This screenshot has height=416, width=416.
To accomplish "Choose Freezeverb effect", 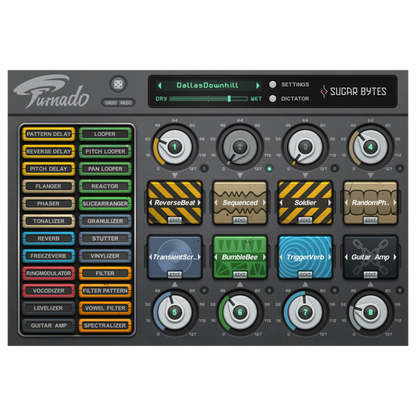I will [49, 256].
